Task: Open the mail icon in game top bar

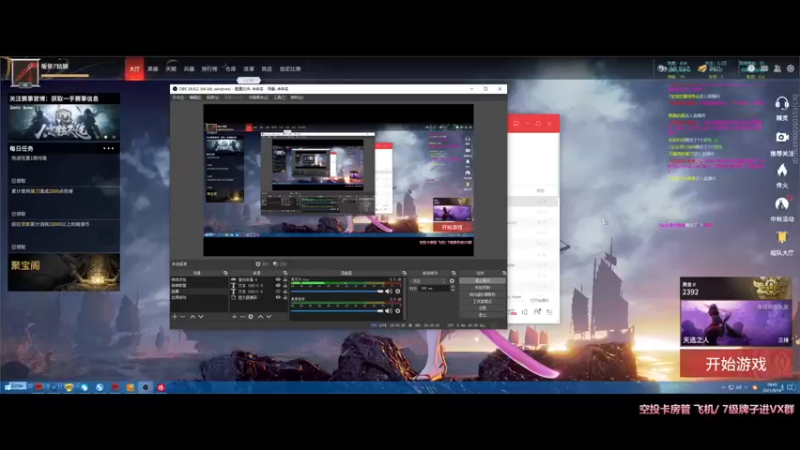Action: coord(764,68)
